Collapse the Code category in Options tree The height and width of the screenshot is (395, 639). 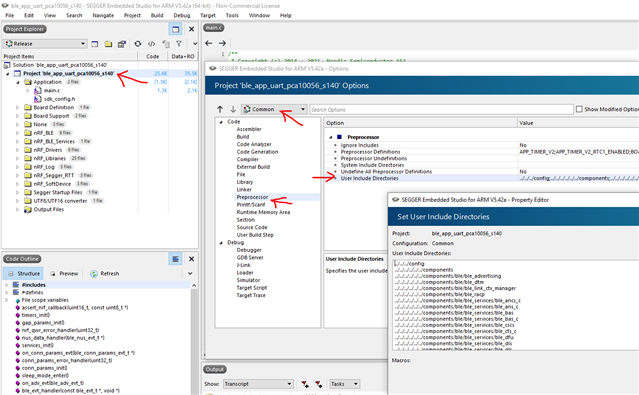221,122
